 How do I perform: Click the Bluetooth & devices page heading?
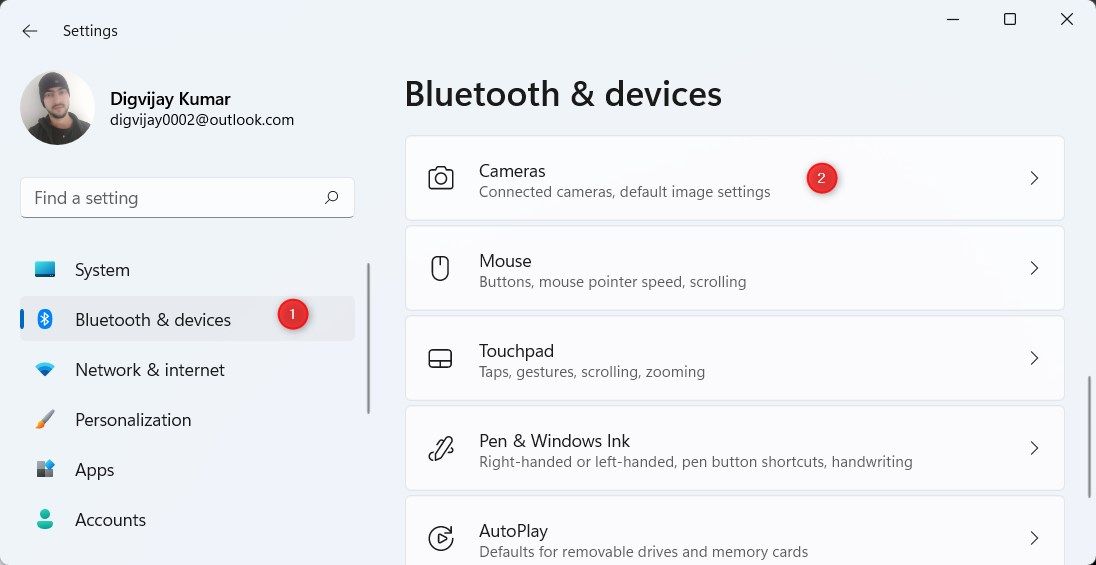coord(563,94)
